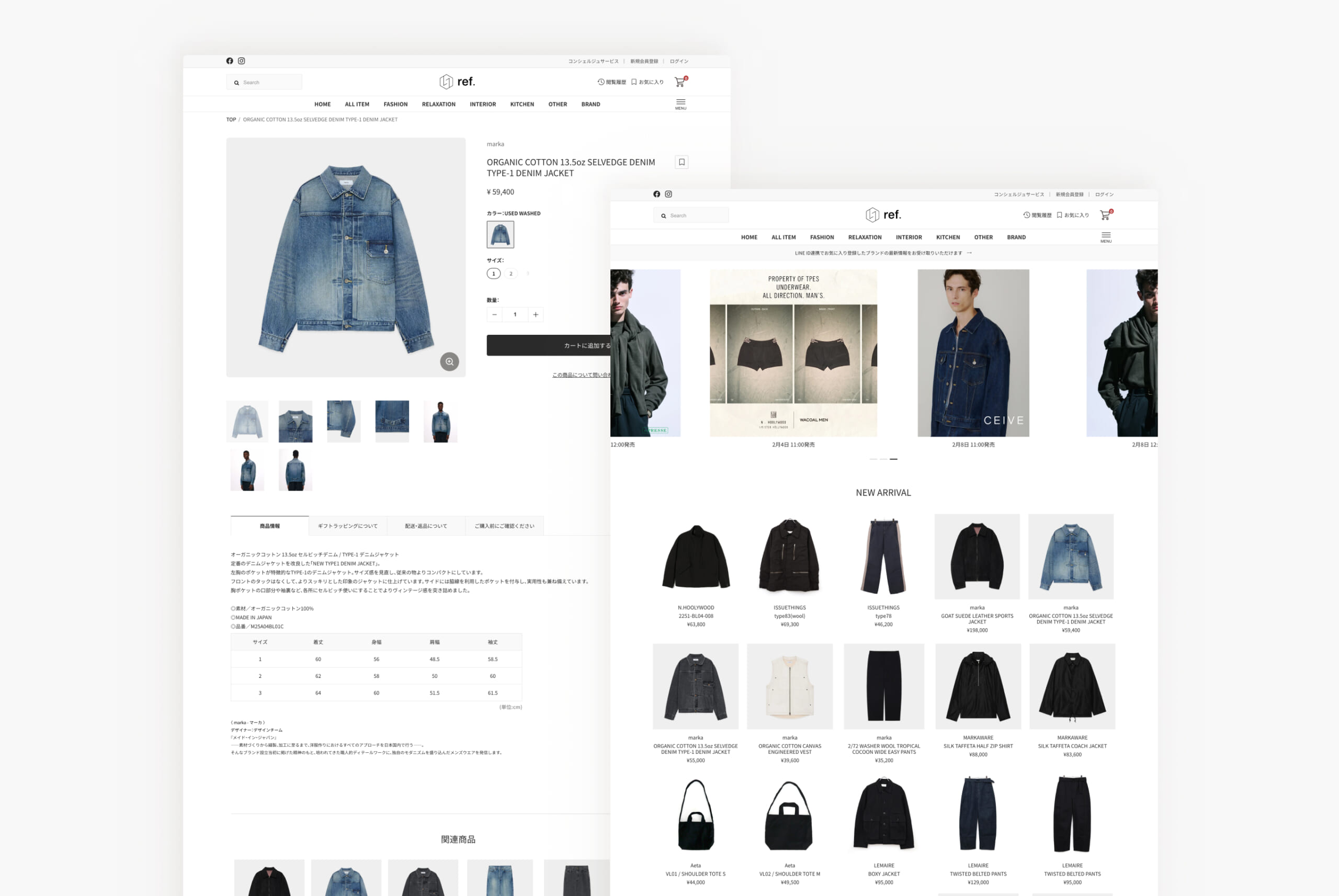This screenshot has height=896, width=1339.
Task: Open Instagram icon in back product window
Action: 242,61
